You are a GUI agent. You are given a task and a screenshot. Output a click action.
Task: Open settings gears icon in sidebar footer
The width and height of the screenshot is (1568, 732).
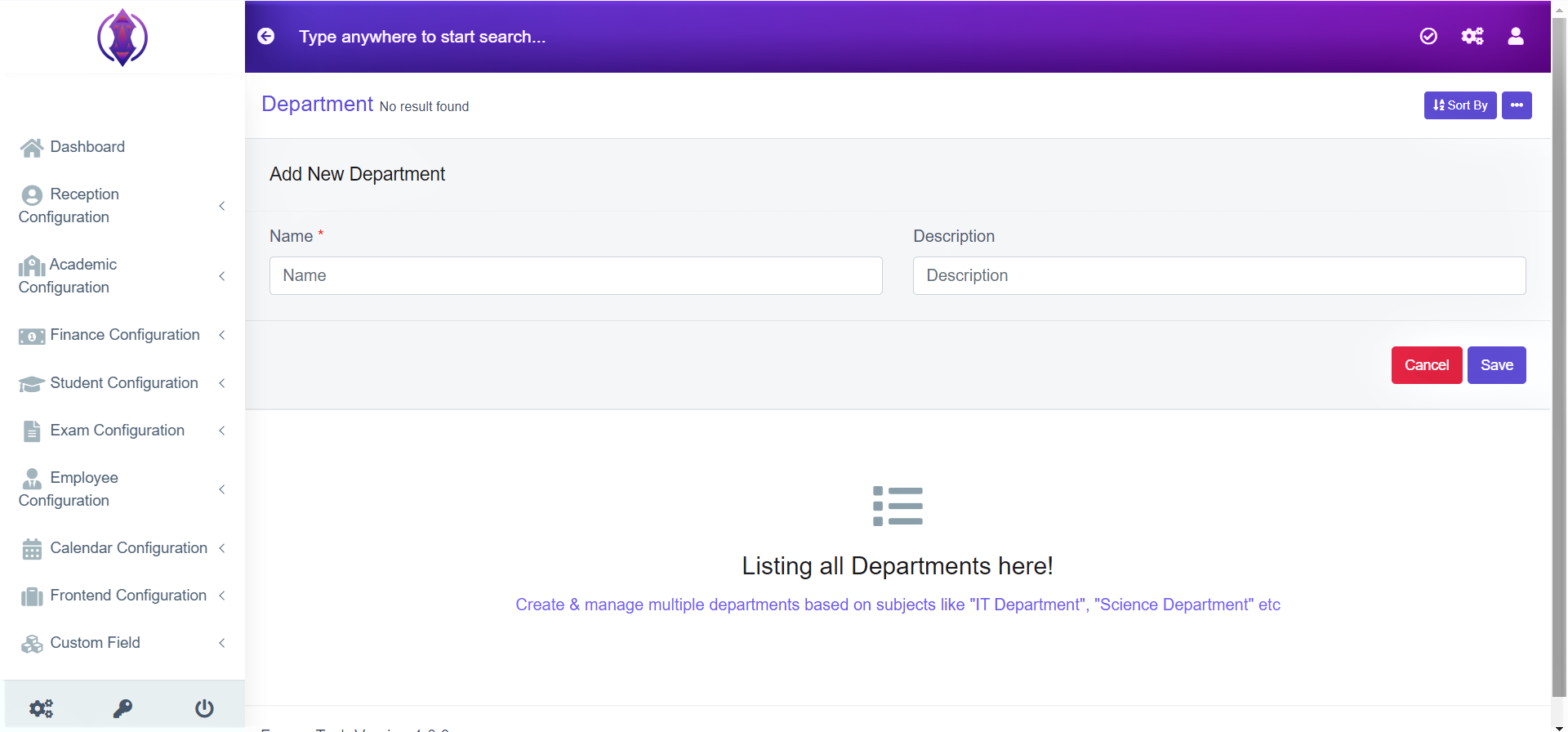[x=41, y=708]
